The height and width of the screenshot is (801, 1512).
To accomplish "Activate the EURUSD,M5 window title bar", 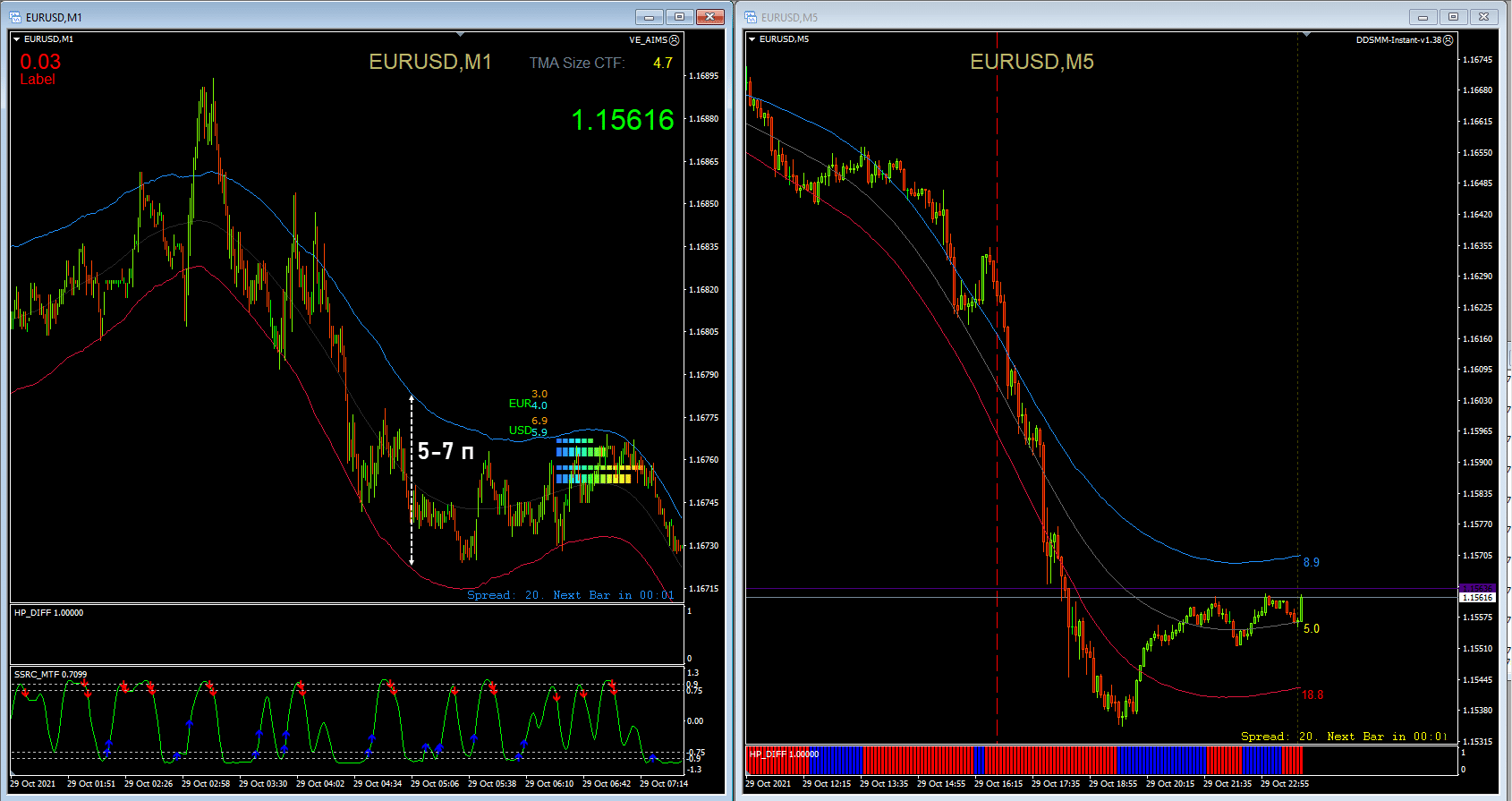I will [x=1074, y=17].
